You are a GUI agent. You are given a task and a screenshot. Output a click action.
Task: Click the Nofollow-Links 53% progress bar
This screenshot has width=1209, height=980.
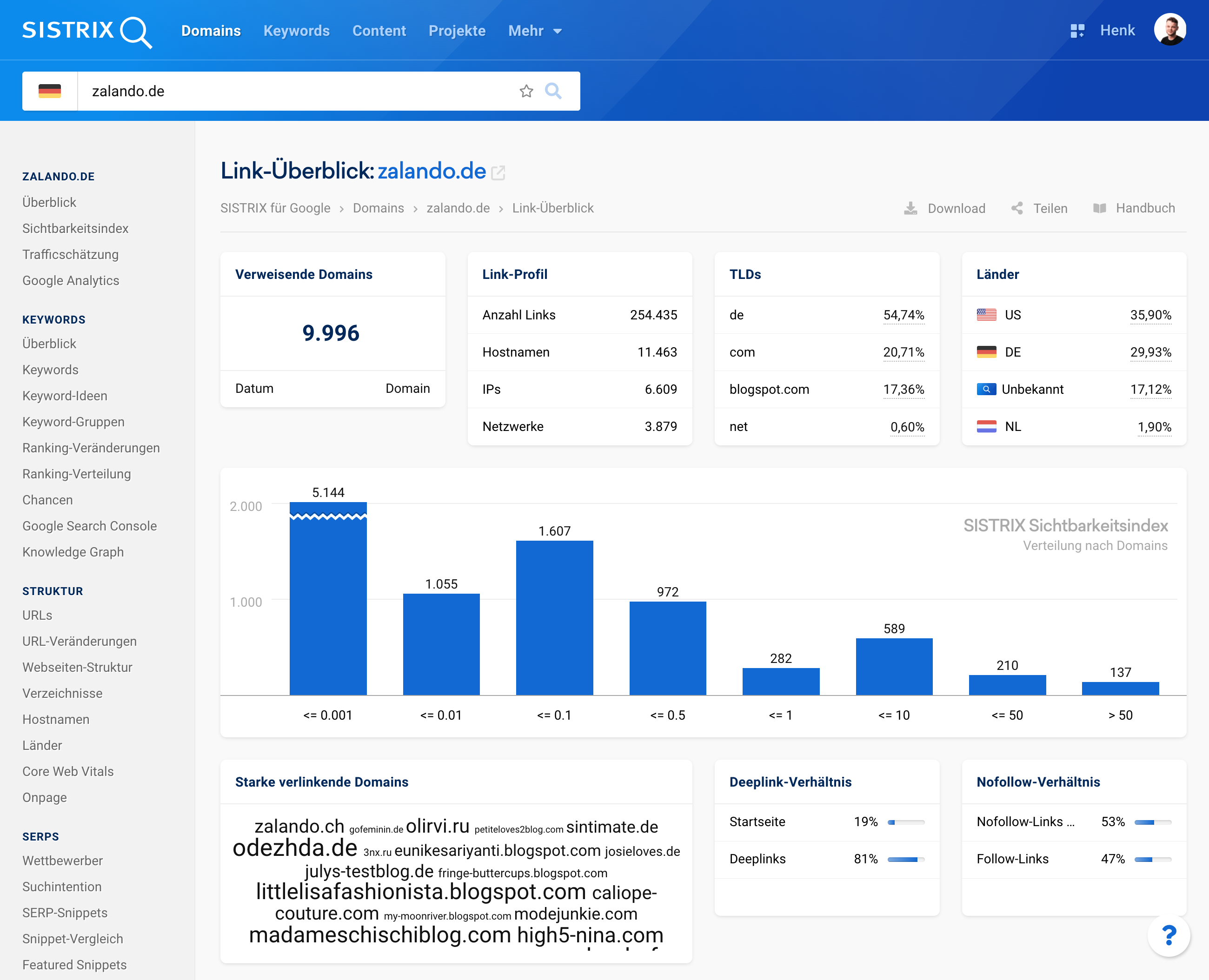point(1153,822)
